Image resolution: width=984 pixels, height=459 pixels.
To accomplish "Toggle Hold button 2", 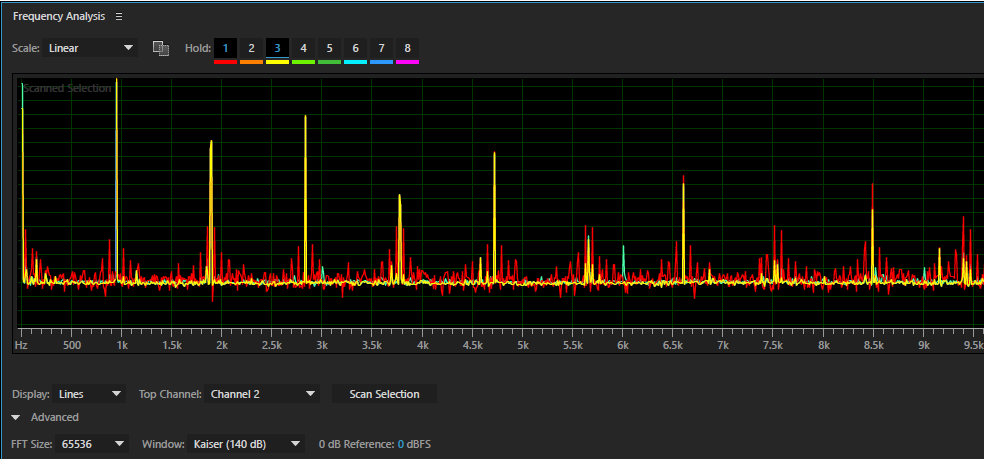I will pyautogui.click(x=251, y=48).
